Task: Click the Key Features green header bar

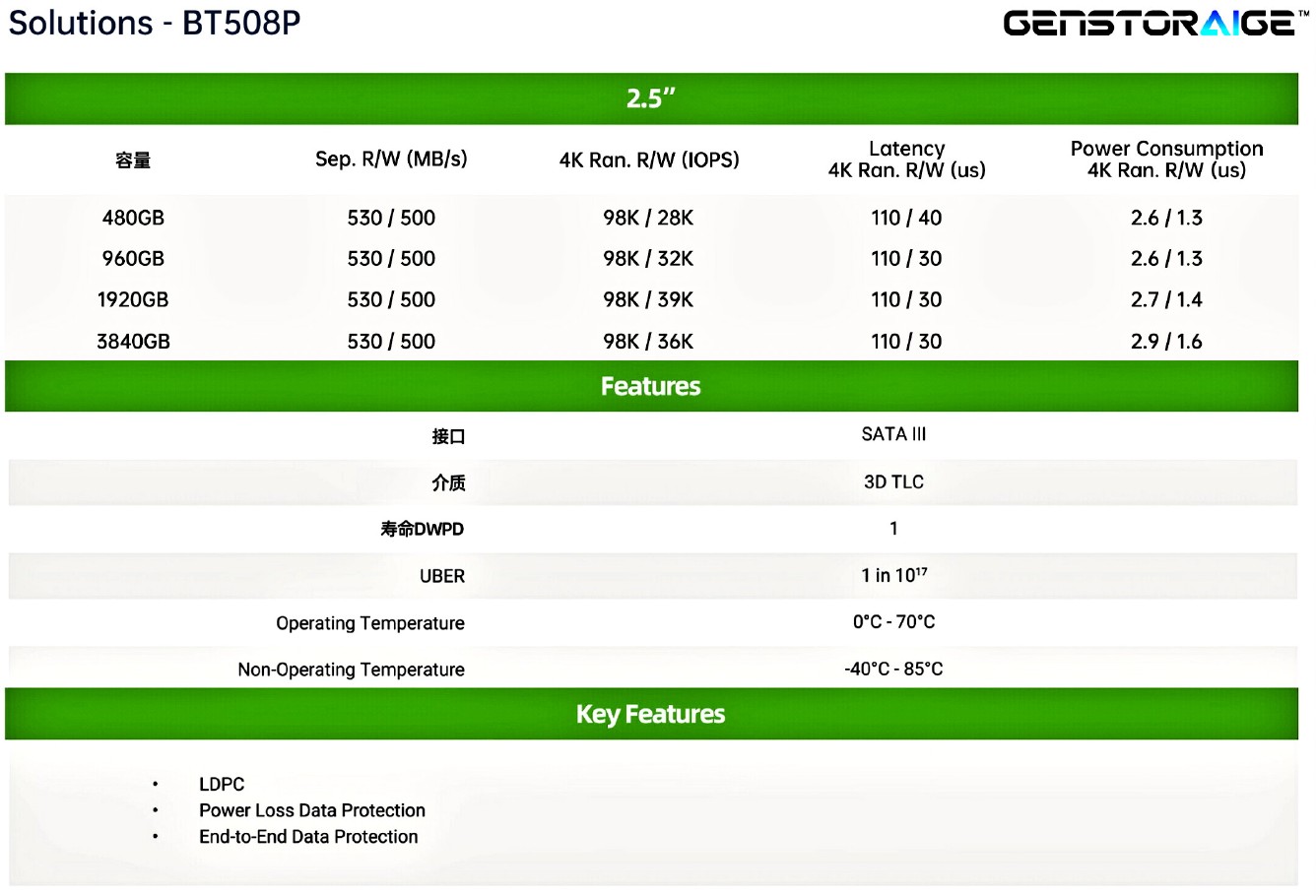Action: click(x=651, y=714)
